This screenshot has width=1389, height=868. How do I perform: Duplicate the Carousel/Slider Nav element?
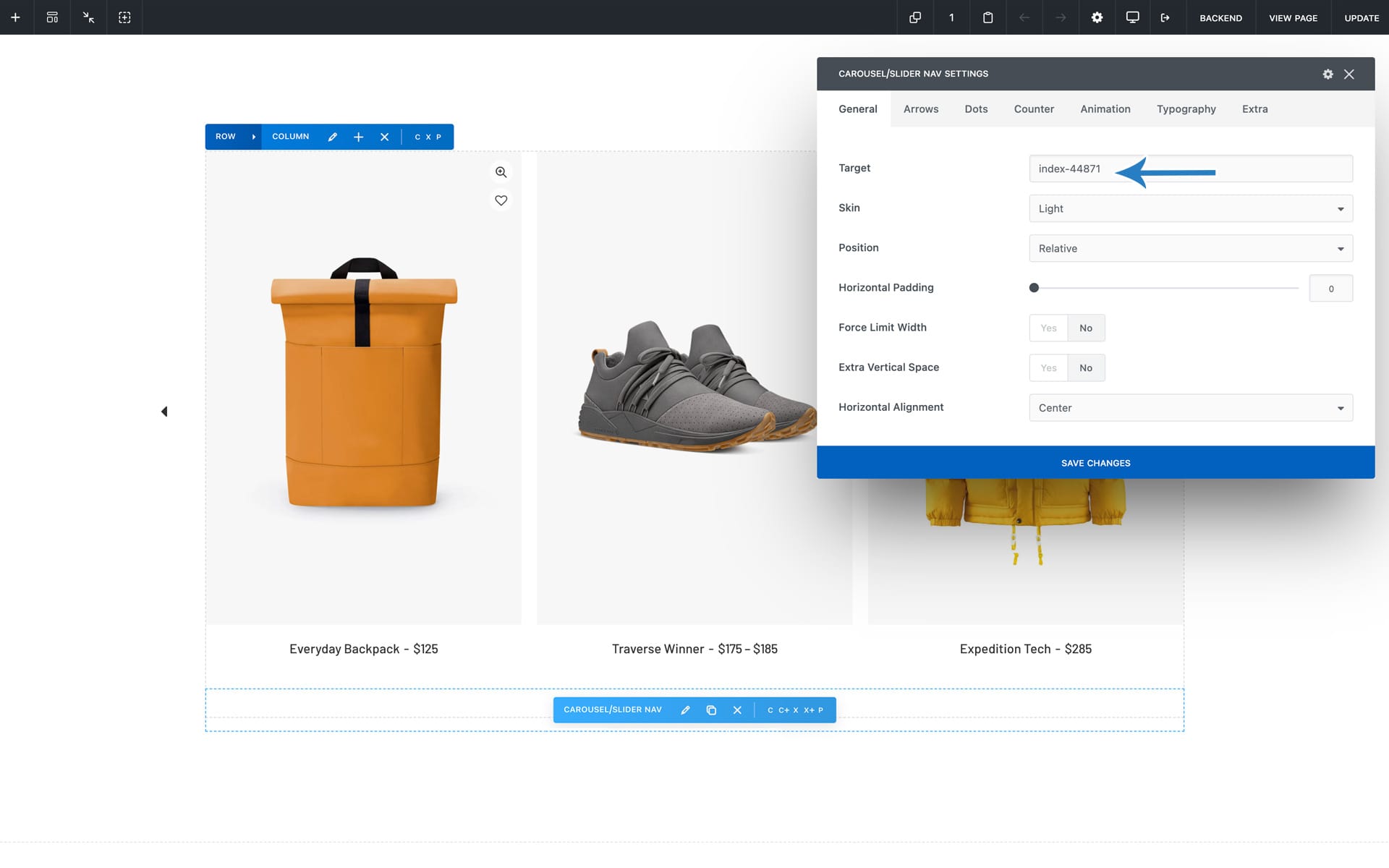(711, 710)
